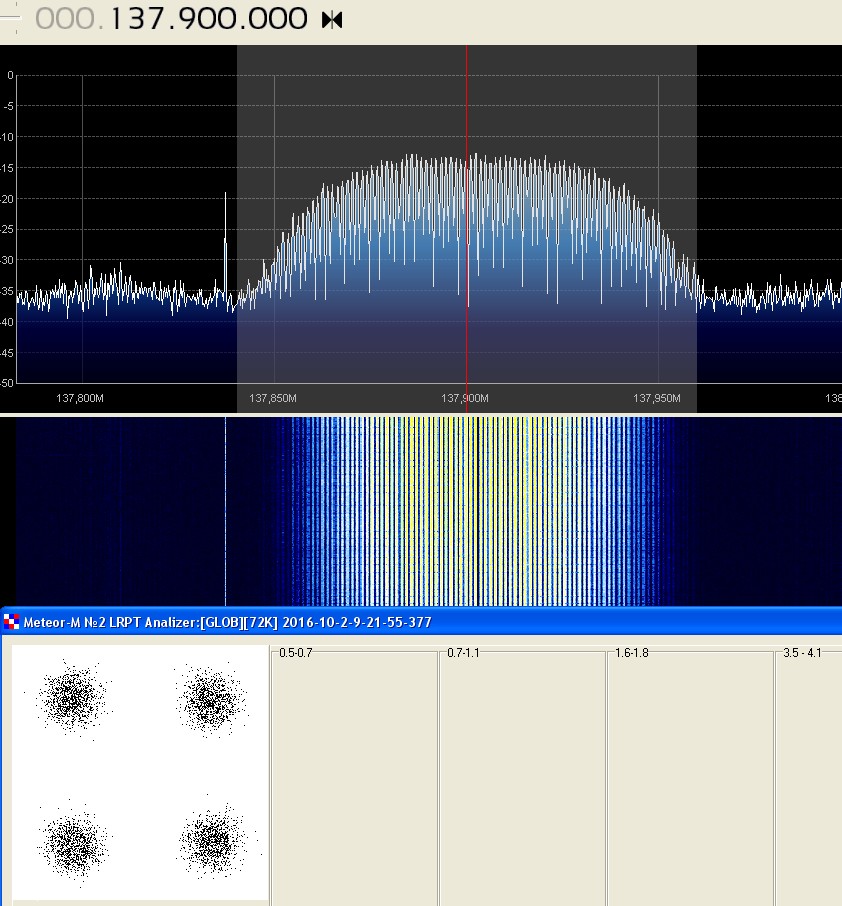Click the 137,850M frequency axis label
Viewport: 842px width, 906px height.
(273, 398)
